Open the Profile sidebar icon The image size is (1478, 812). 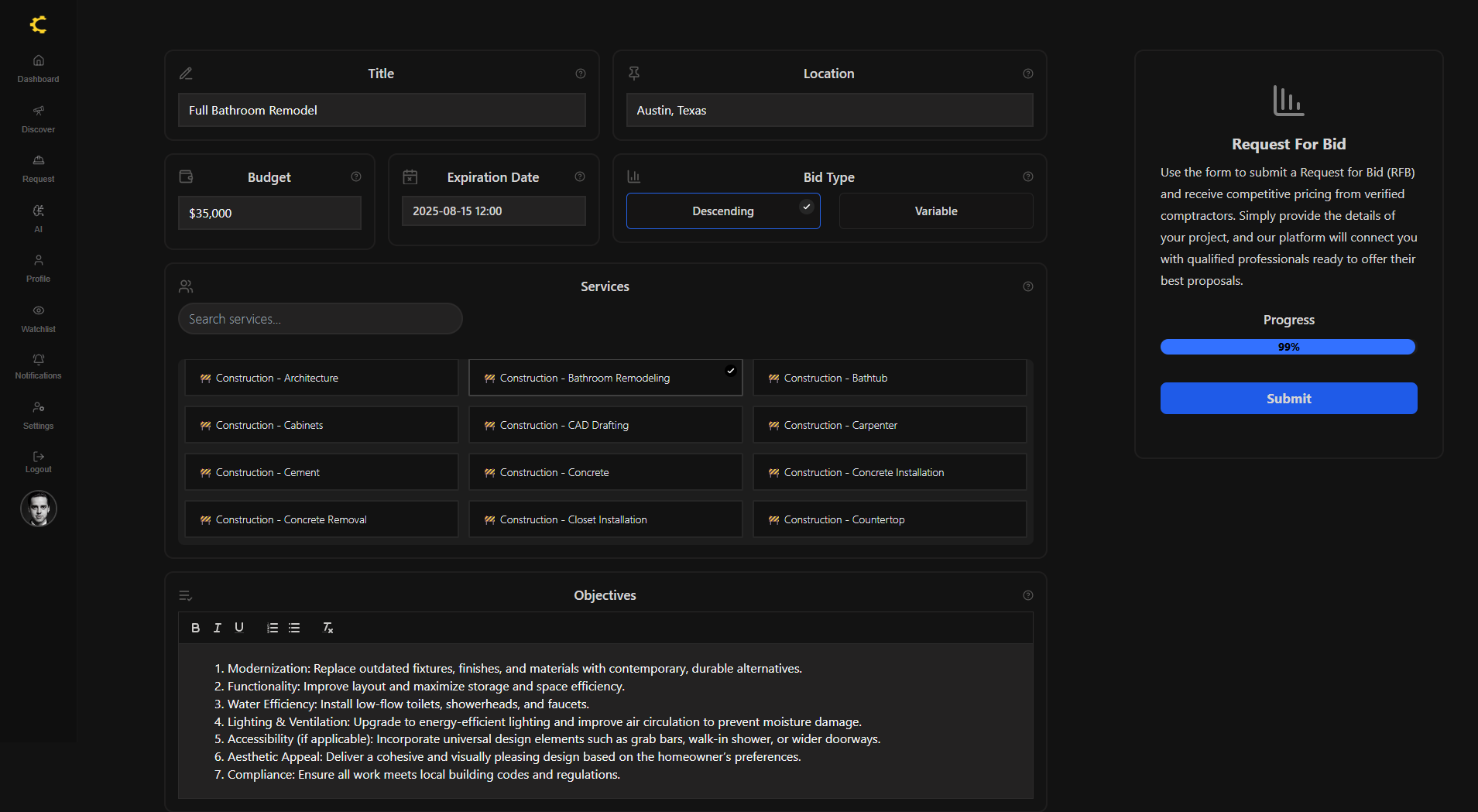(39, 260)
